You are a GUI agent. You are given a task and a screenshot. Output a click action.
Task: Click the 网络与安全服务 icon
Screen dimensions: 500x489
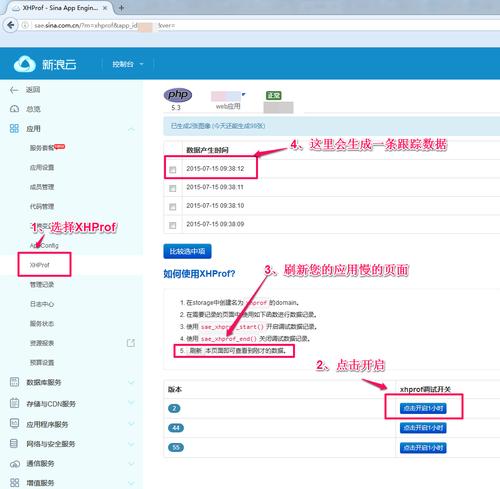pyautogui.click(x=14, y=443)
